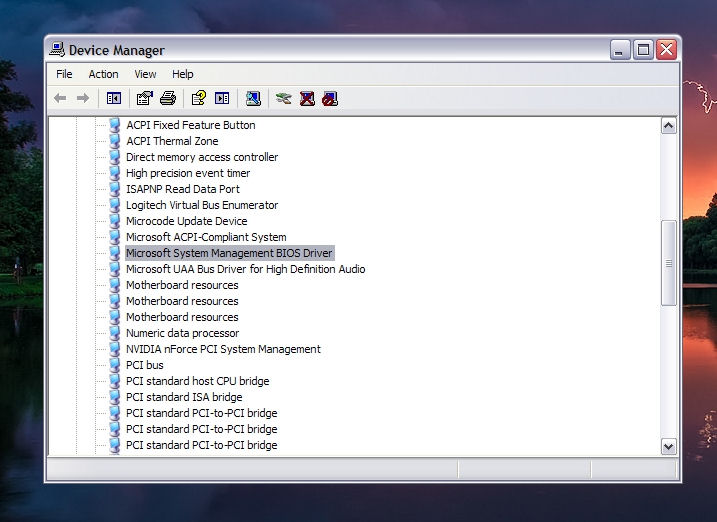This screenshot has height=522, width=717.
Task: Close the Device Manager window
Action: tap(666, 49)
